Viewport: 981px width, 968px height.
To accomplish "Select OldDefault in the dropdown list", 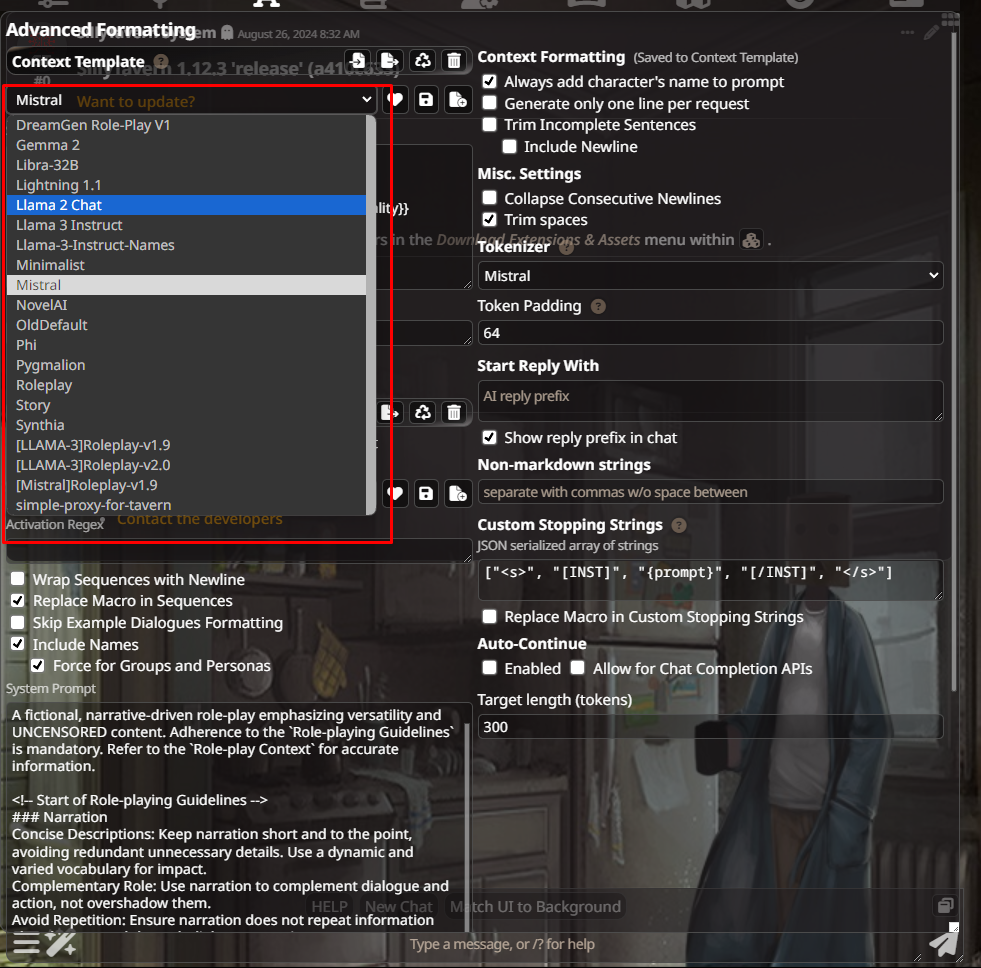I will (x=186, y=325).
